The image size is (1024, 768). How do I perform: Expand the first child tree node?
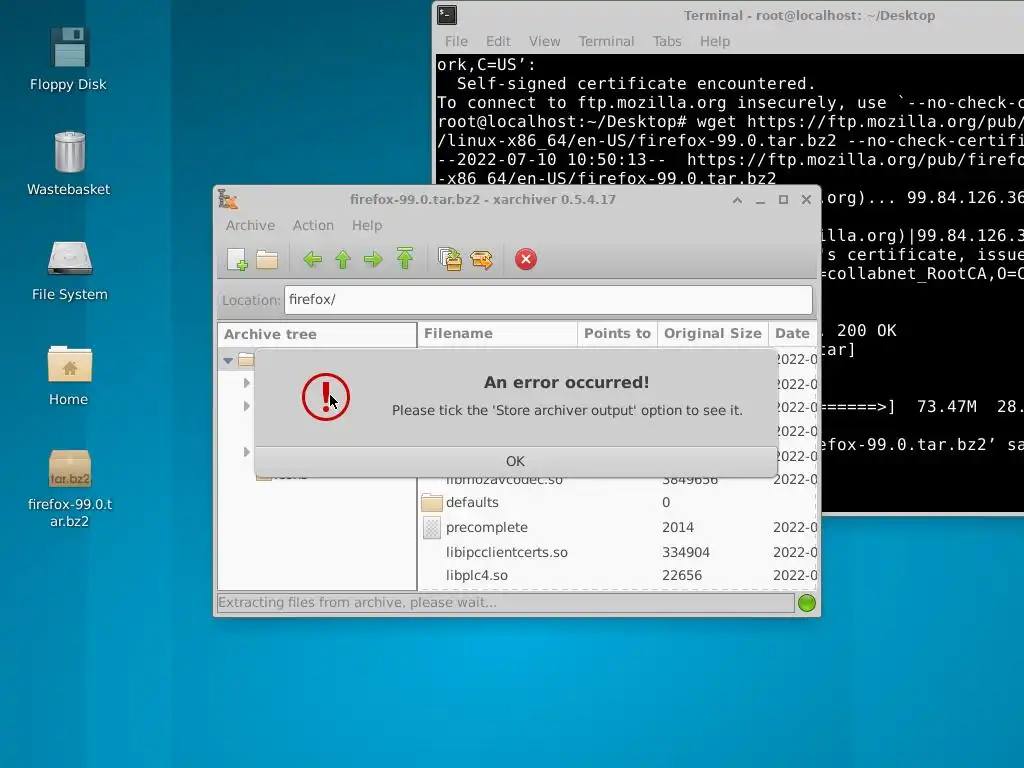[x=246, y=383]
